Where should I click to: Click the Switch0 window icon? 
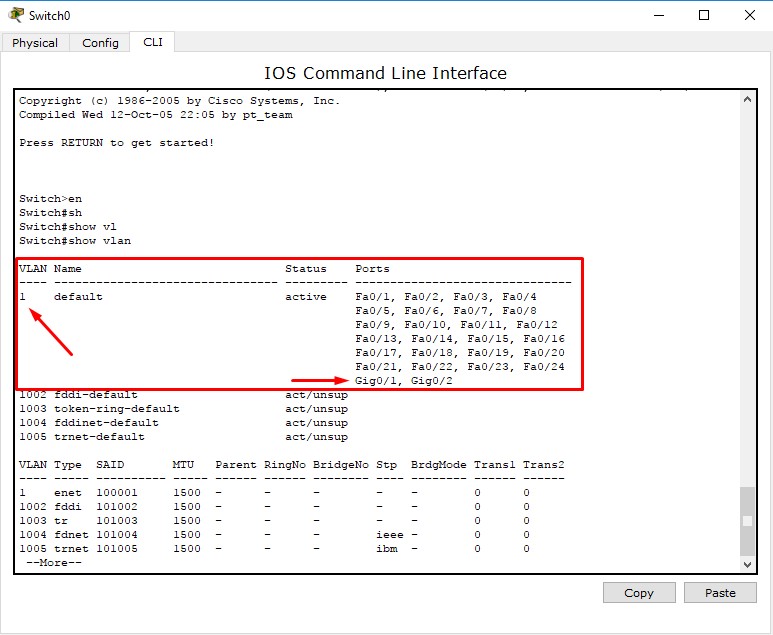(x=16, y=15)
